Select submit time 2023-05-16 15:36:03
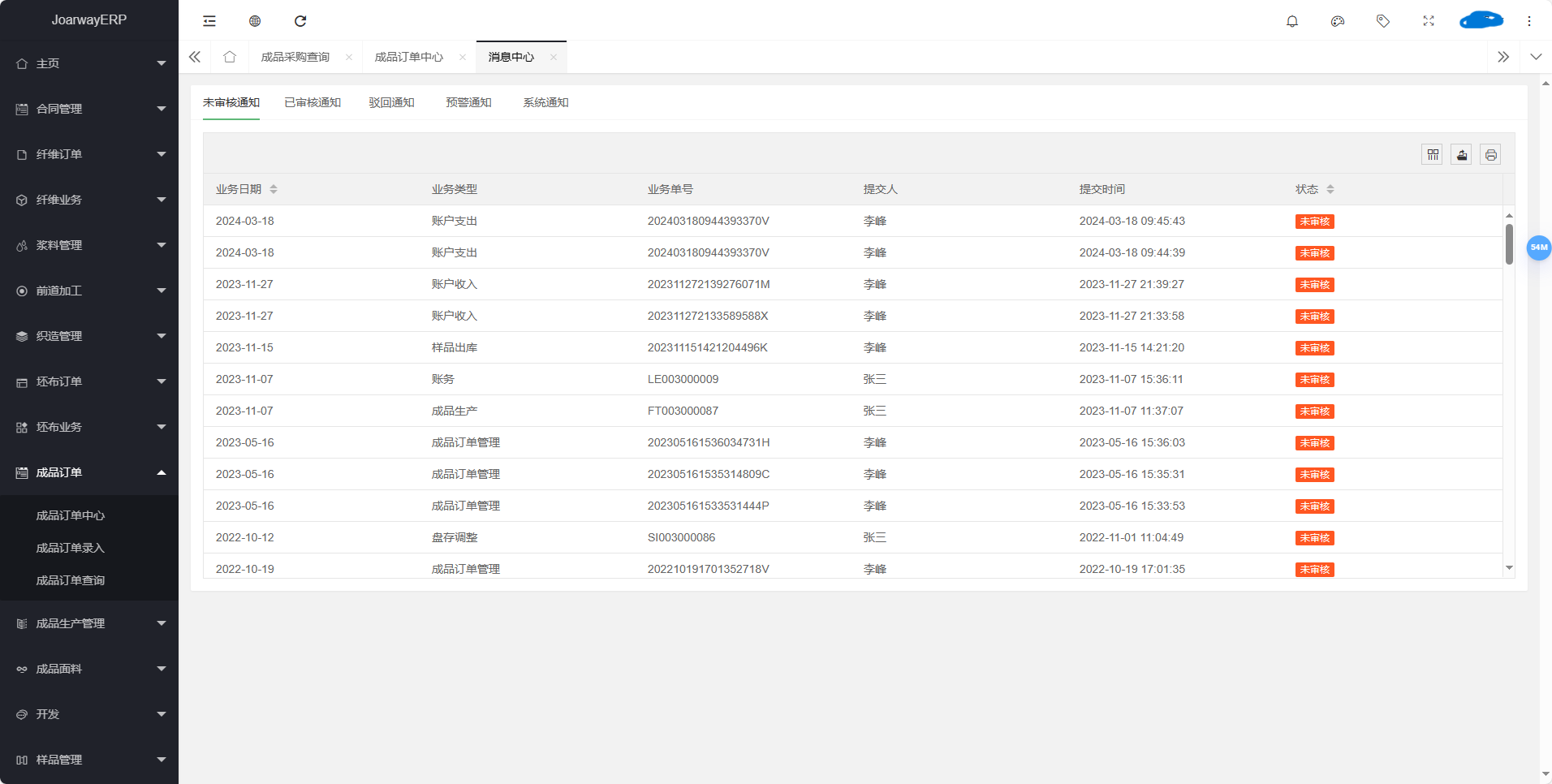Viewport: 1552px width, 784px height. pos(1132,442)
